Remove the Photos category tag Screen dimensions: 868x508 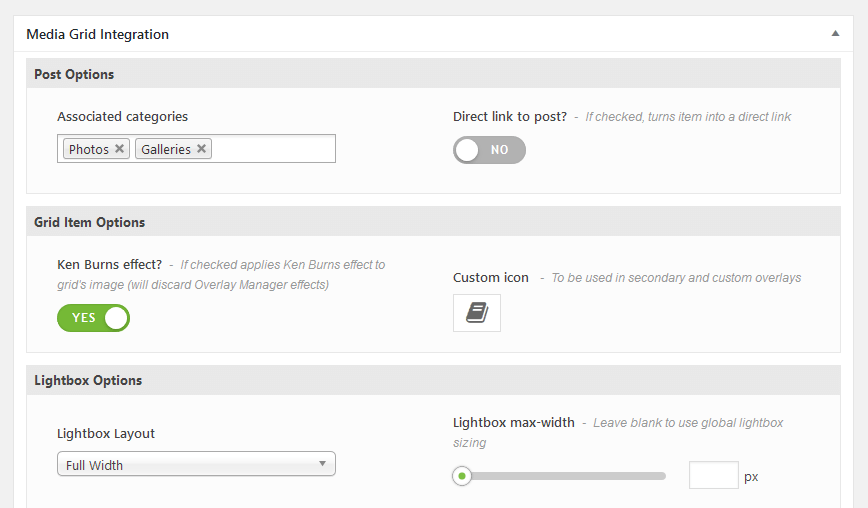pos(119,149)
